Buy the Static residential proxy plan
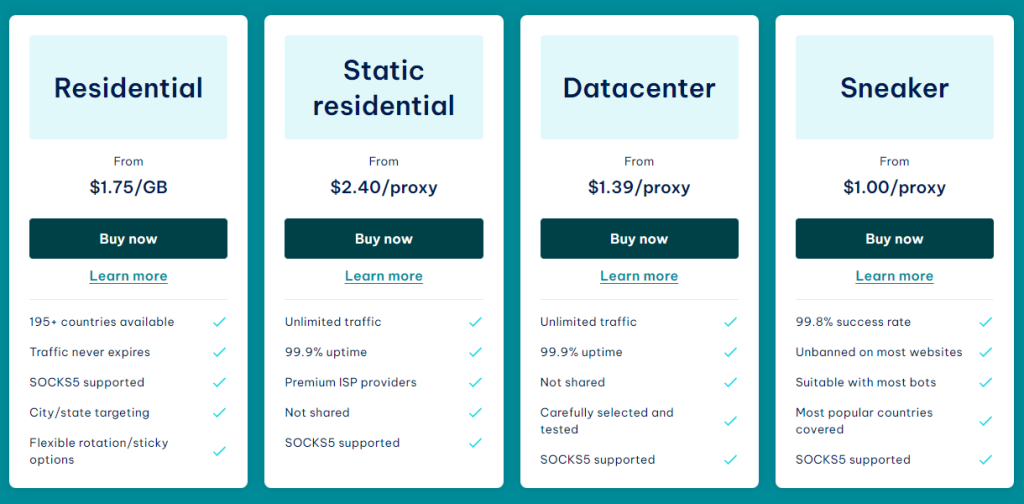Viewport: 1024px width, 504px height. coord(384,239)
